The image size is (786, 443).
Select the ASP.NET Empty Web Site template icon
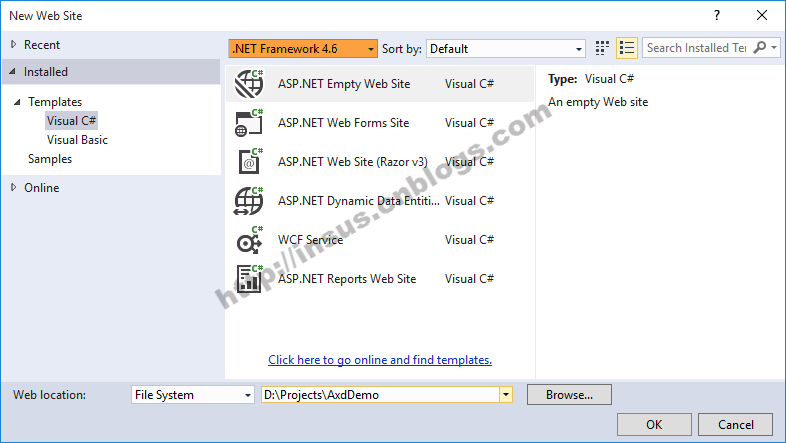pyautogui.click(x=249, y=84)
